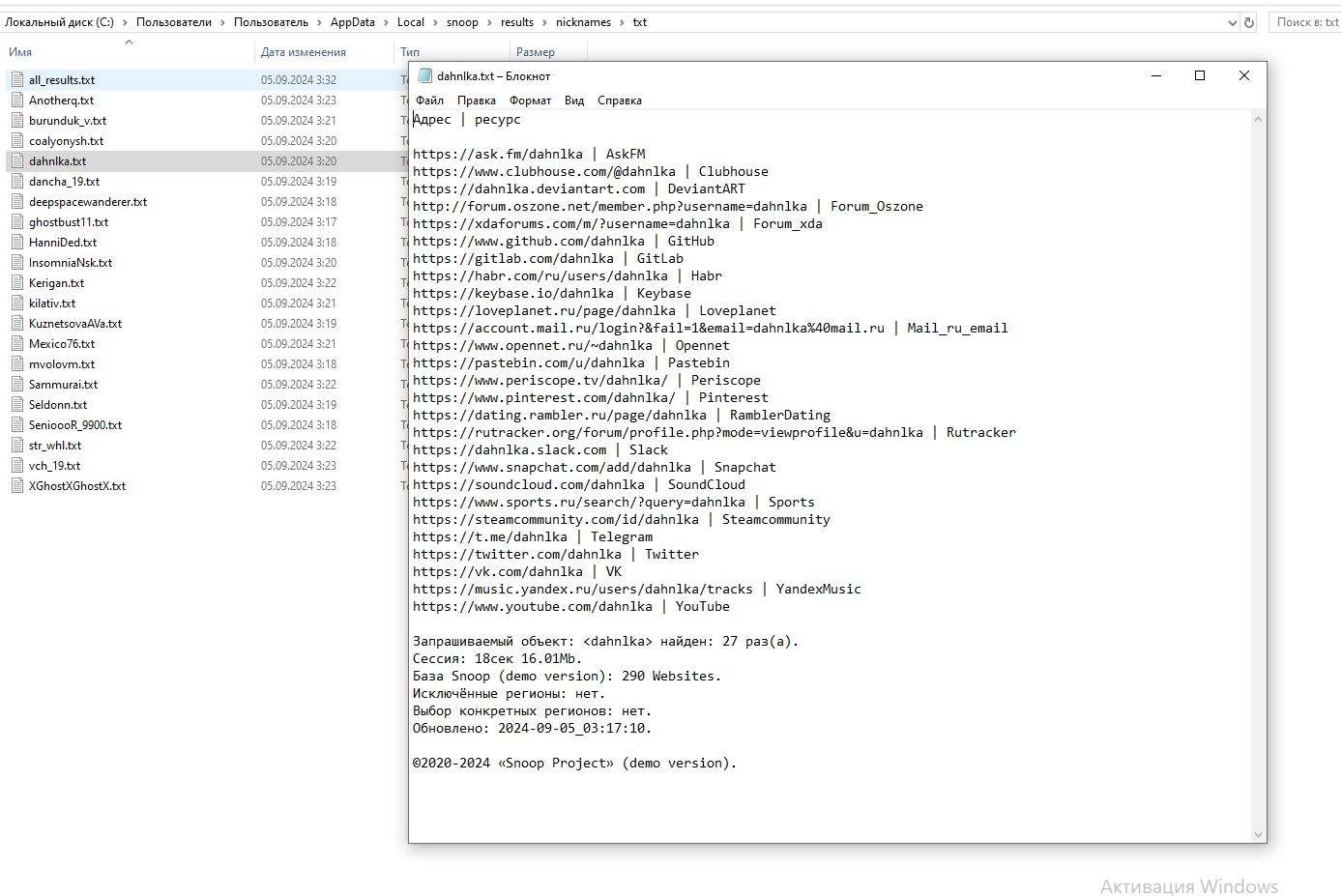
Task: Expand the chevron after results in the path
Action: point(544,22)
